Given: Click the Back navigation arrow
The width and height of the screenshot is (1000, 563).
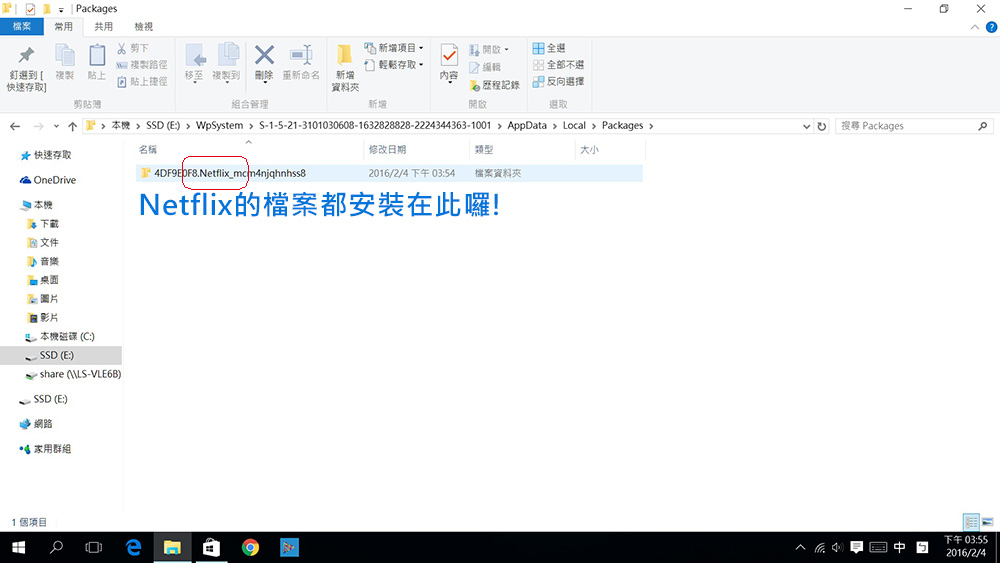Looking at the screenshot, I should [15, 126].
